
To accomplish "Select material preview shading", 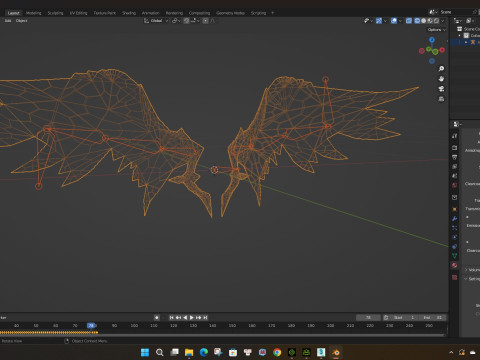I will [x=430, y=21].
